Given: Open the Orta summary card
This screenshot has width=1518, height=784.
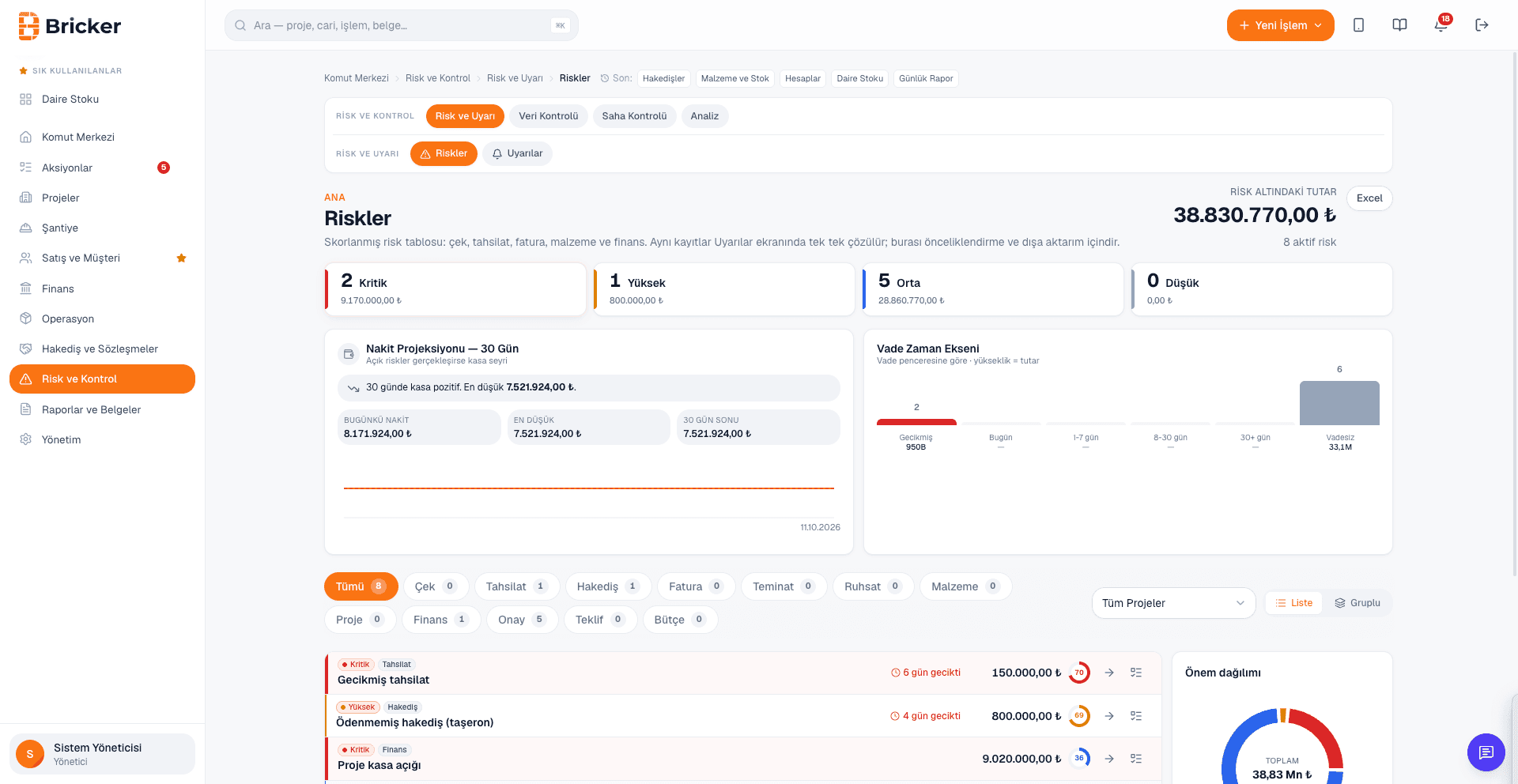Looking at the screenshot, I should (x=993, y=289).
